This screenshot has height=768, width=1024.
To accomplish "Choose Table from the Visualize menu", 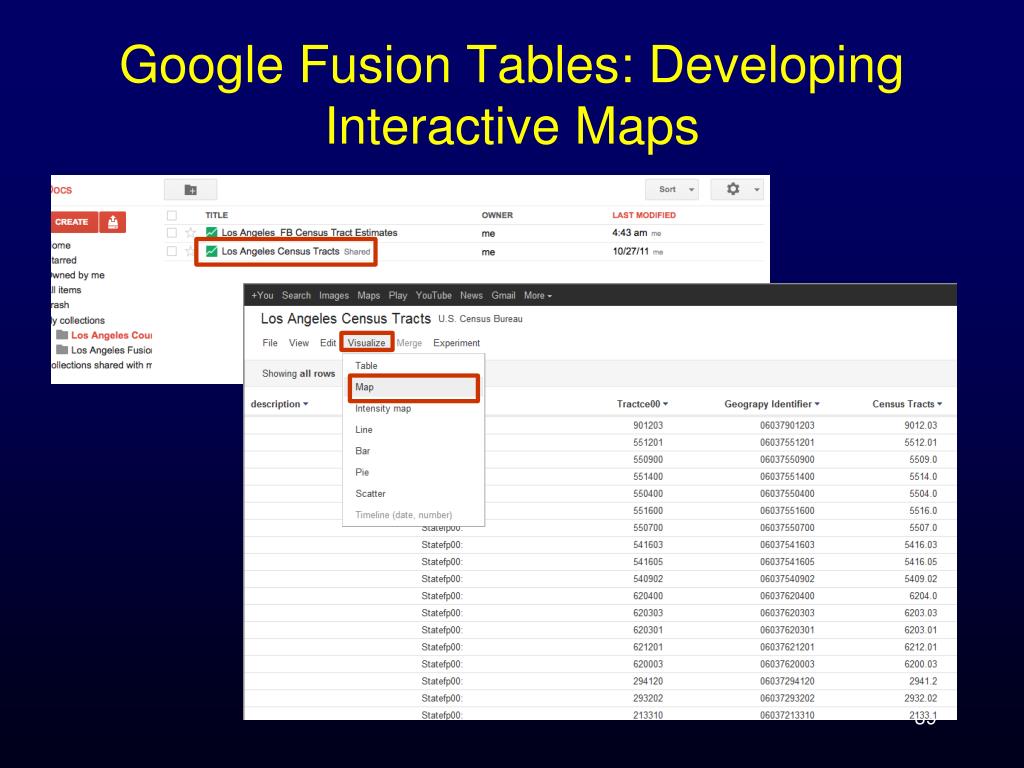I will (413, 366).
